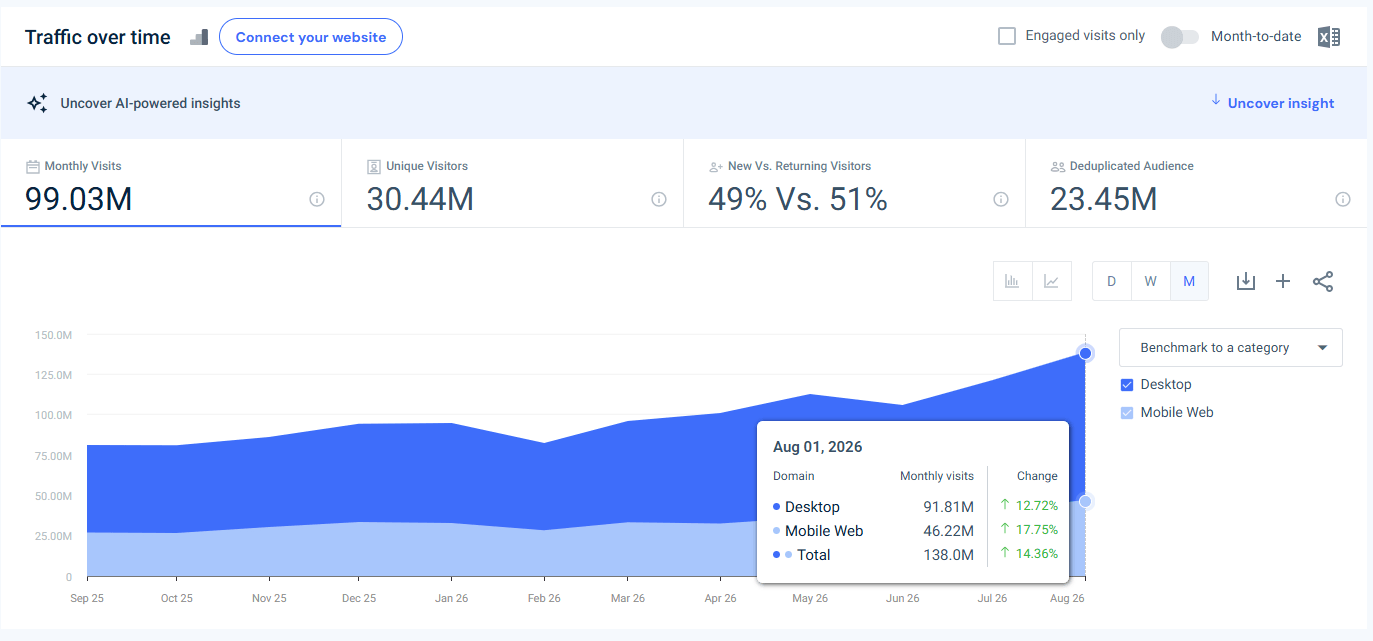This screenshot has height=641, width=1373.
Task: Click the Total 138.0M tooltip value
Action: (950, 555)
